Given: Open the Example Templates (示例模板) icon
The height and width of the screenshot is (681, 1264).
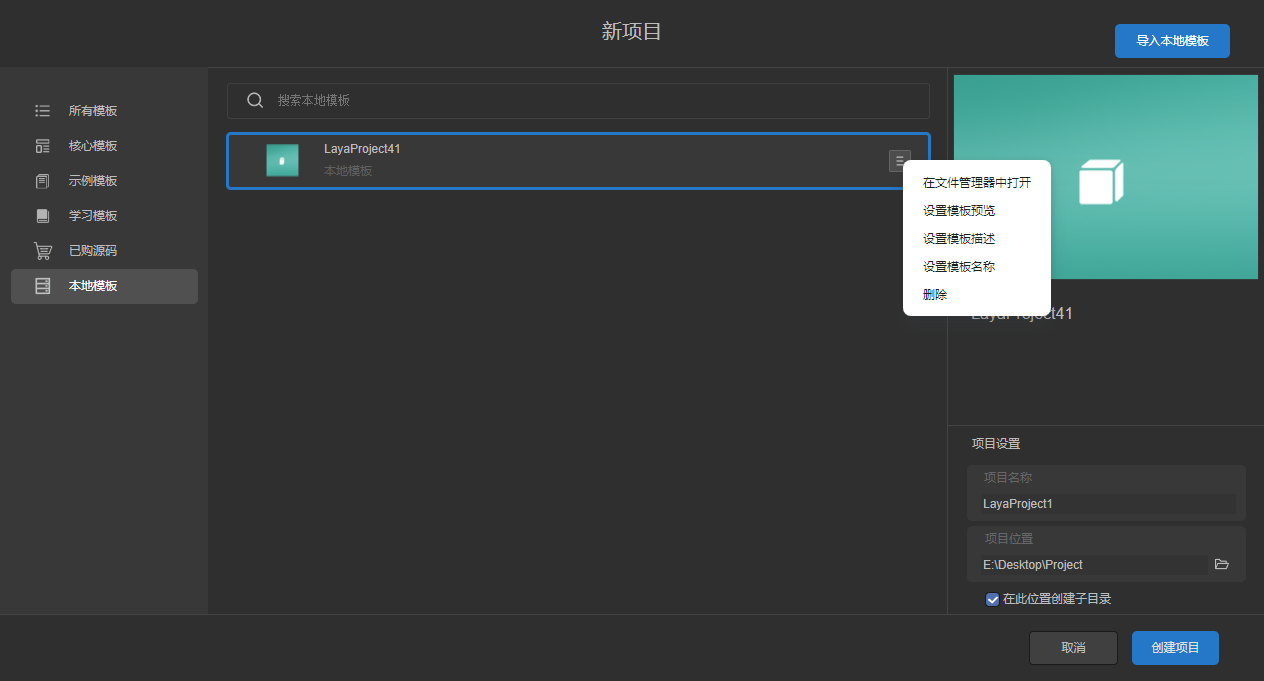Looking at the screenshot, I should [x=42, y=181].
